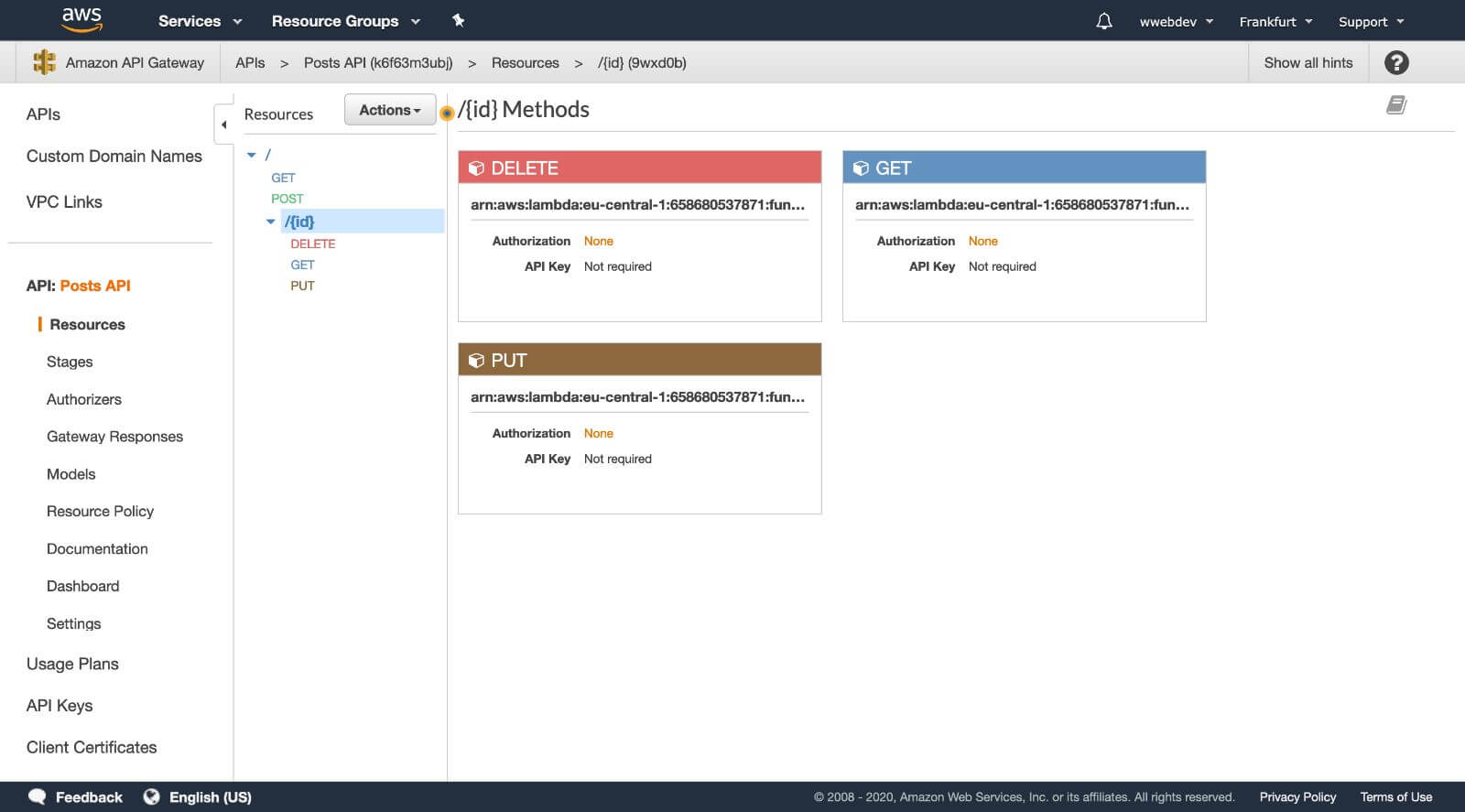Open the GET method card header
This screenshot has width=1465, height=812.
(x=1024, y=168)
